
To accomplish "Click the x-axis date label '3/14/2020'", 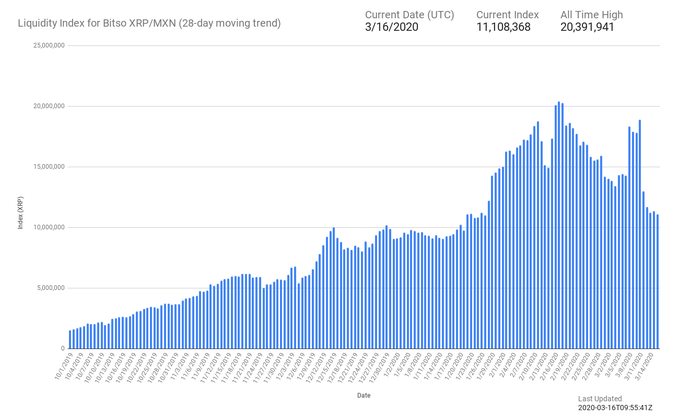I will (x=644, y=366).
